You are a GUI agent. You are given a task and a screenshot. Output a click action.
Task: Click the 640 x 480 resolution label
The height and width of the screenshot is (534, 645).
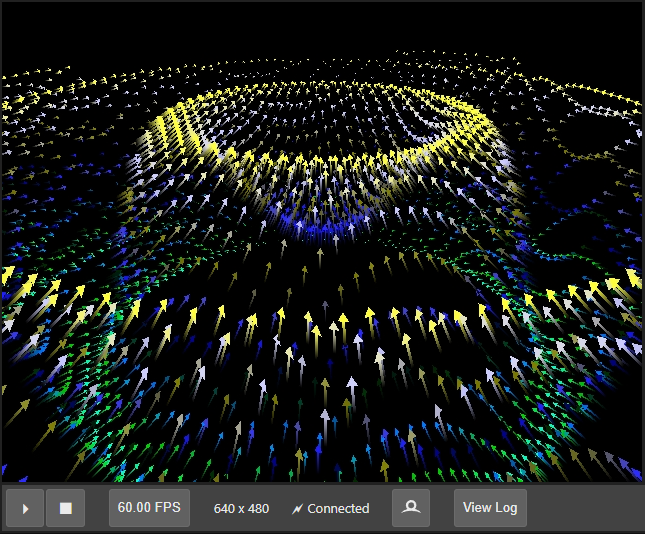241,509
